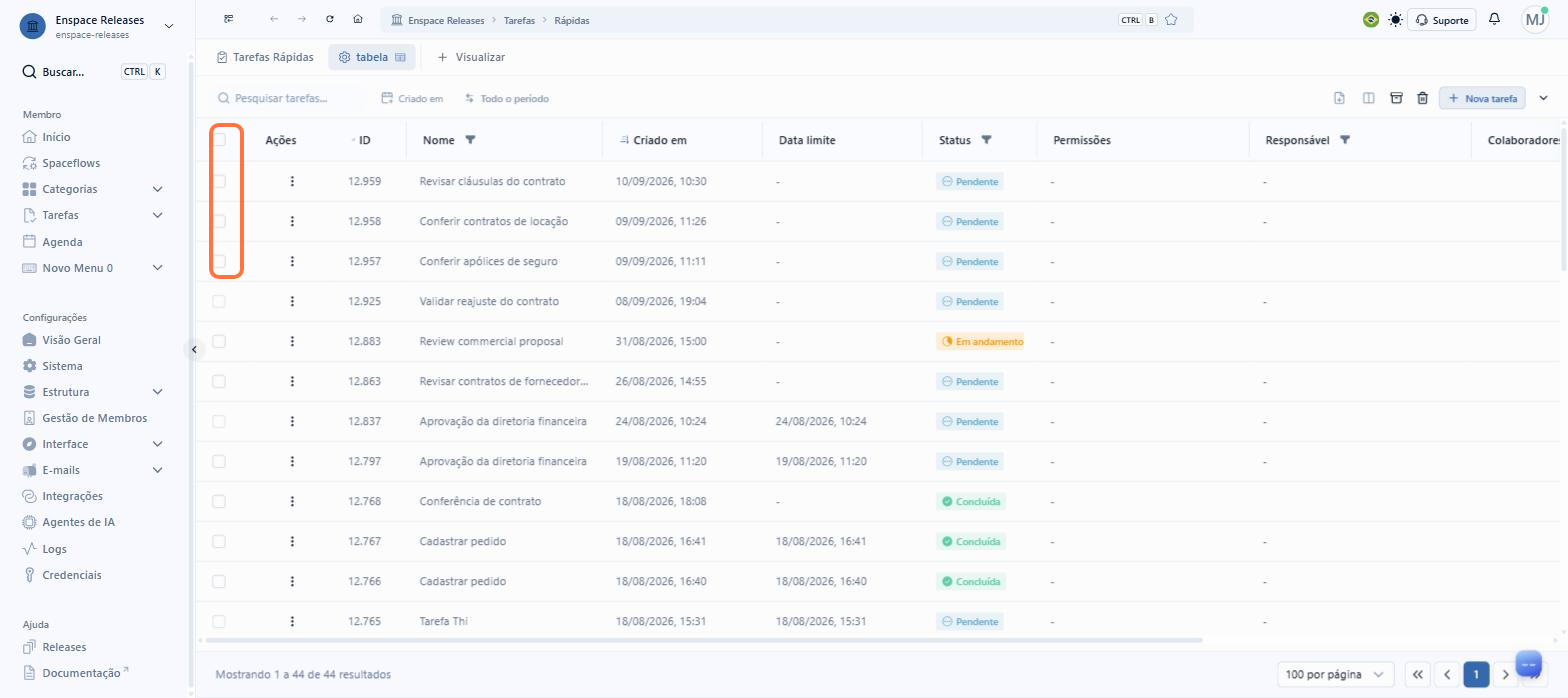The image size is (1568, 698).
Task: Check the row Conferir contratos de locação
Action: pyautogui.click(x=219, y=221)
